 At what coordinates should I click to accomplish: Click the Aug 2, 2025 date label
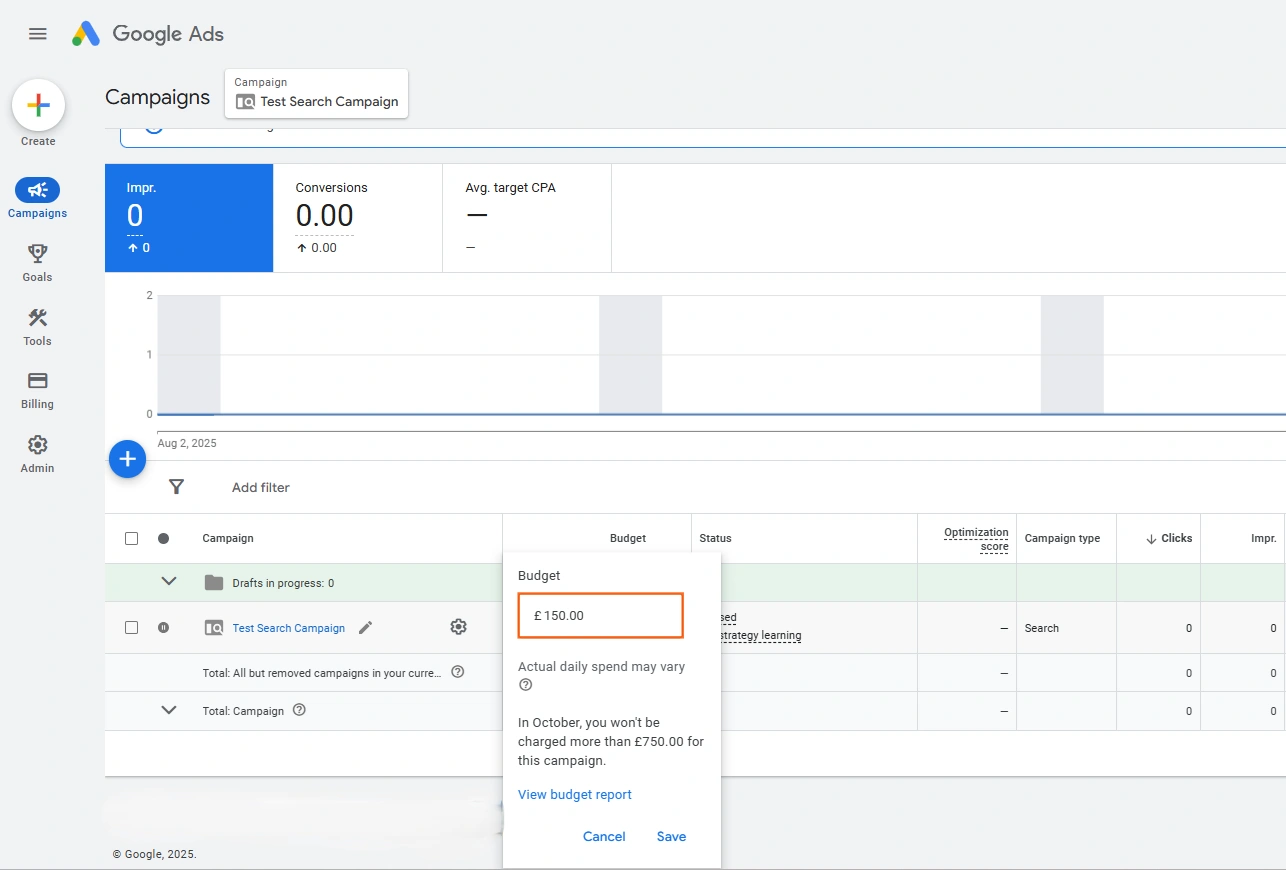(187, 443)
